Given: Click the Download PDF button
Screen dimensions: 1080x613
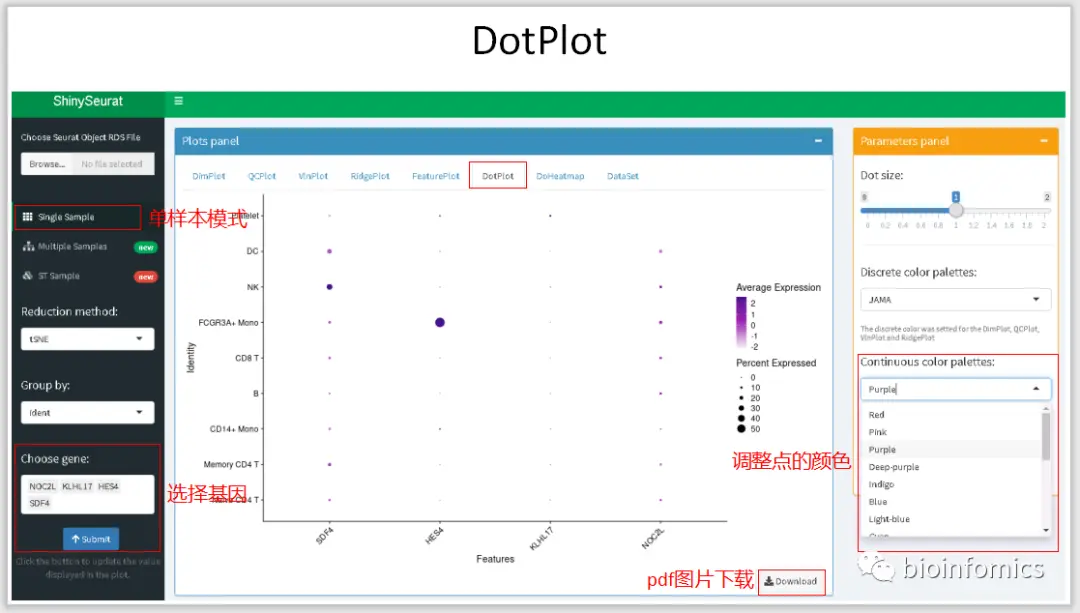Looking at the screenshot, I should (x=791, y=581).
